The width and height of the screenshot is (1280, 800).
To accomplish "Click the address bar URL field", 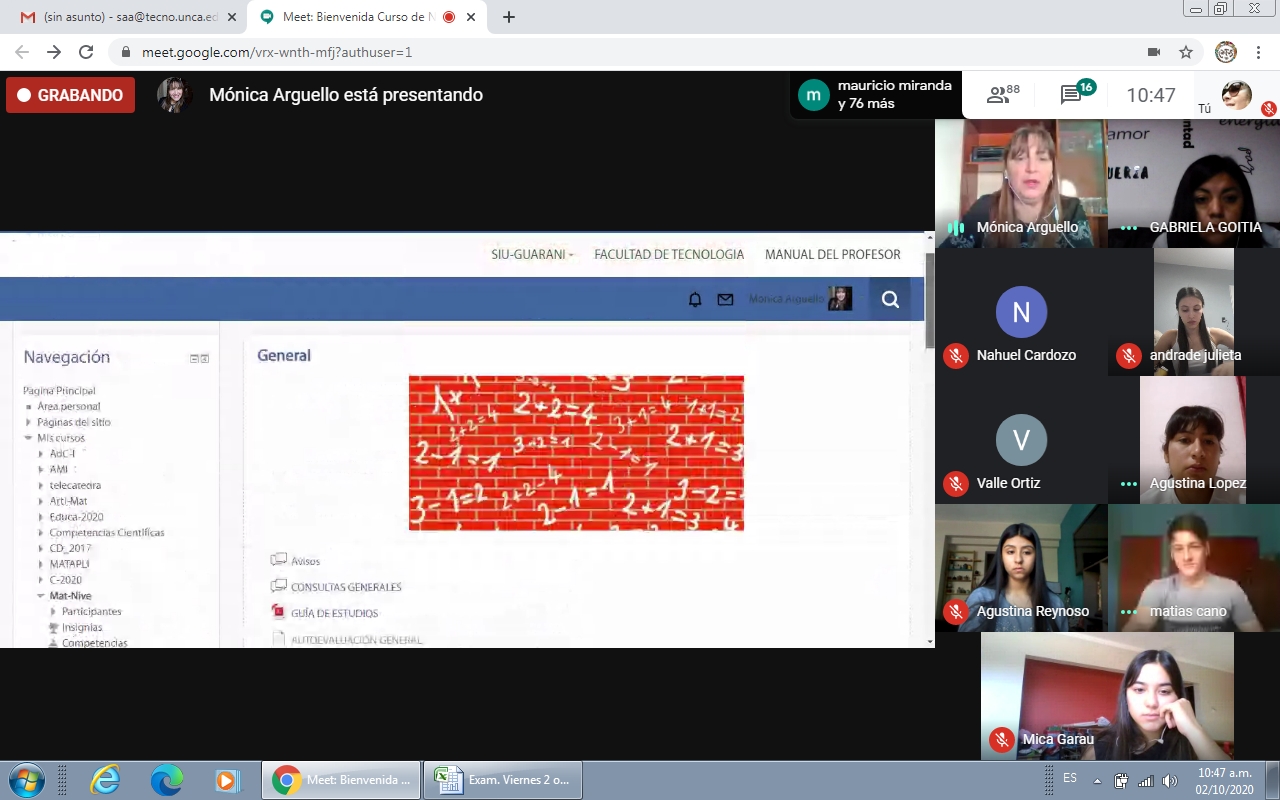I will click(x=600, y=52).
